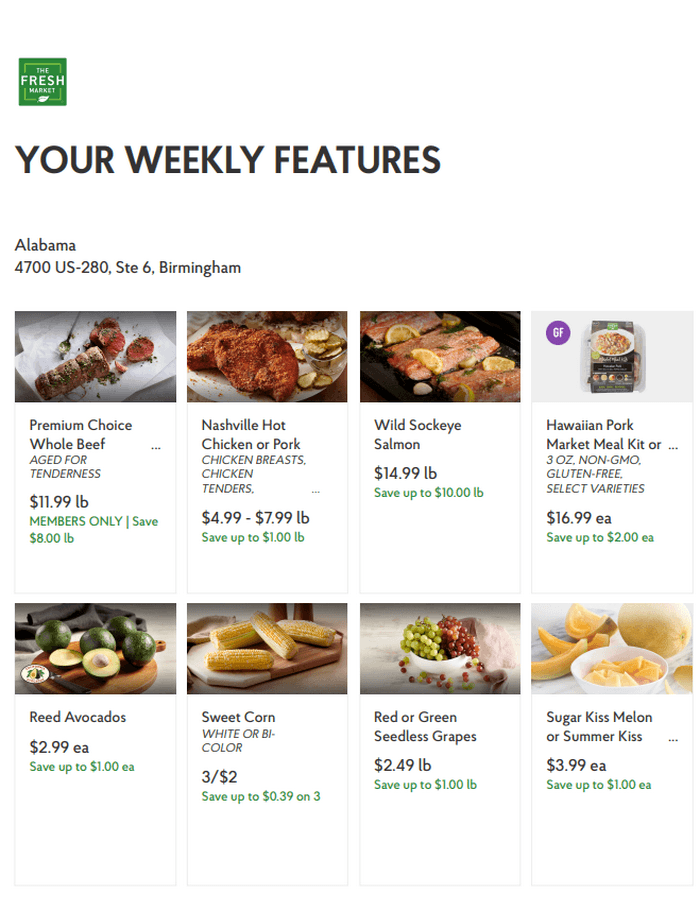Viewport: 700px width, 911px height.
Task: Open the Sweet Corn image
Action: point(267,648)
